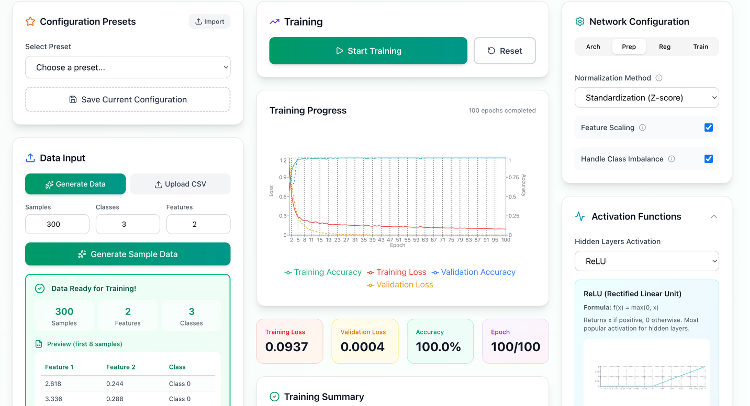Screen dimensions: 750x406
Task: Click the Network Configuration gear icon
Action: (x=580, y=21)
